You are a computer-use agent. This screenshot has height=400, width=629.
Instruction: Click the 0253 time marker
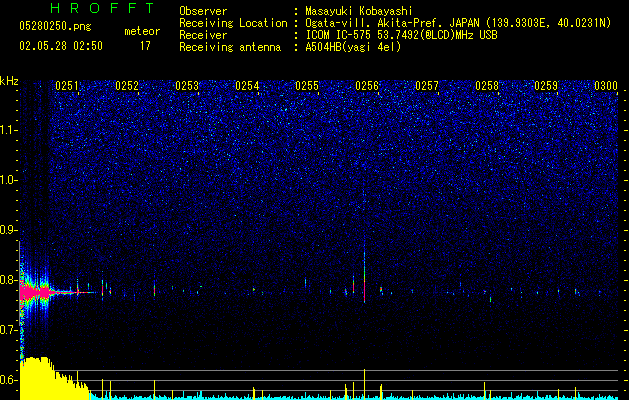point(187,86)
